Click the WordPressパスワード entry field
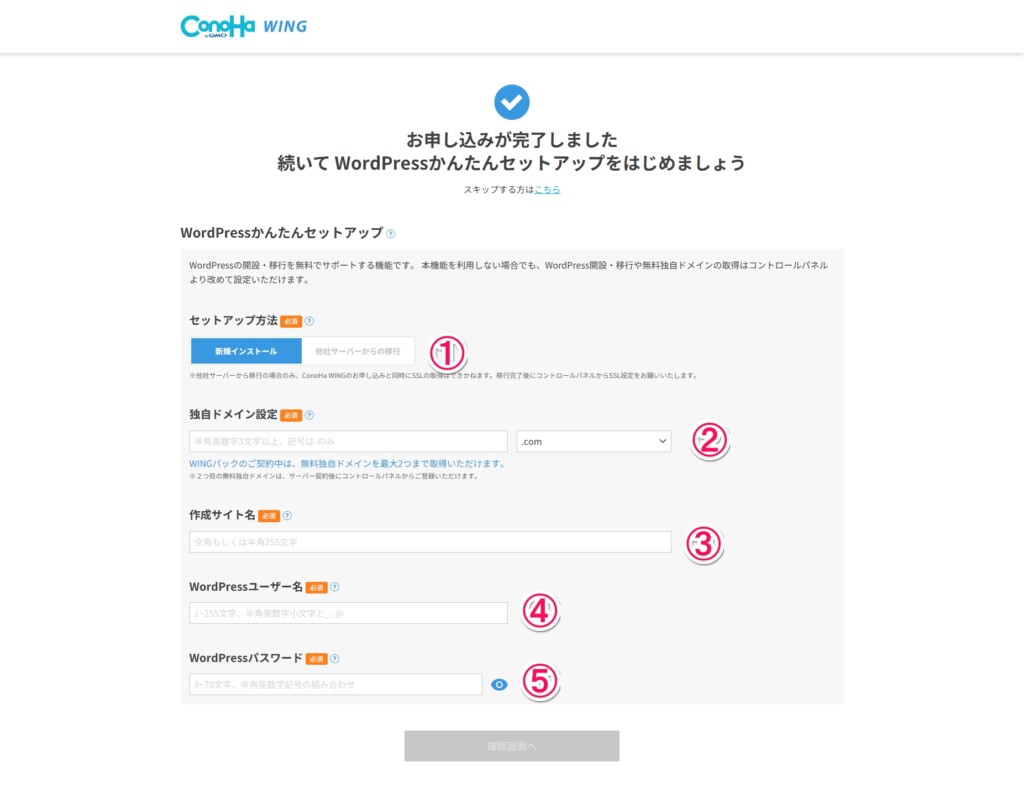The width and height of the screenshot is (1024, 788). [x=338, y=684]
